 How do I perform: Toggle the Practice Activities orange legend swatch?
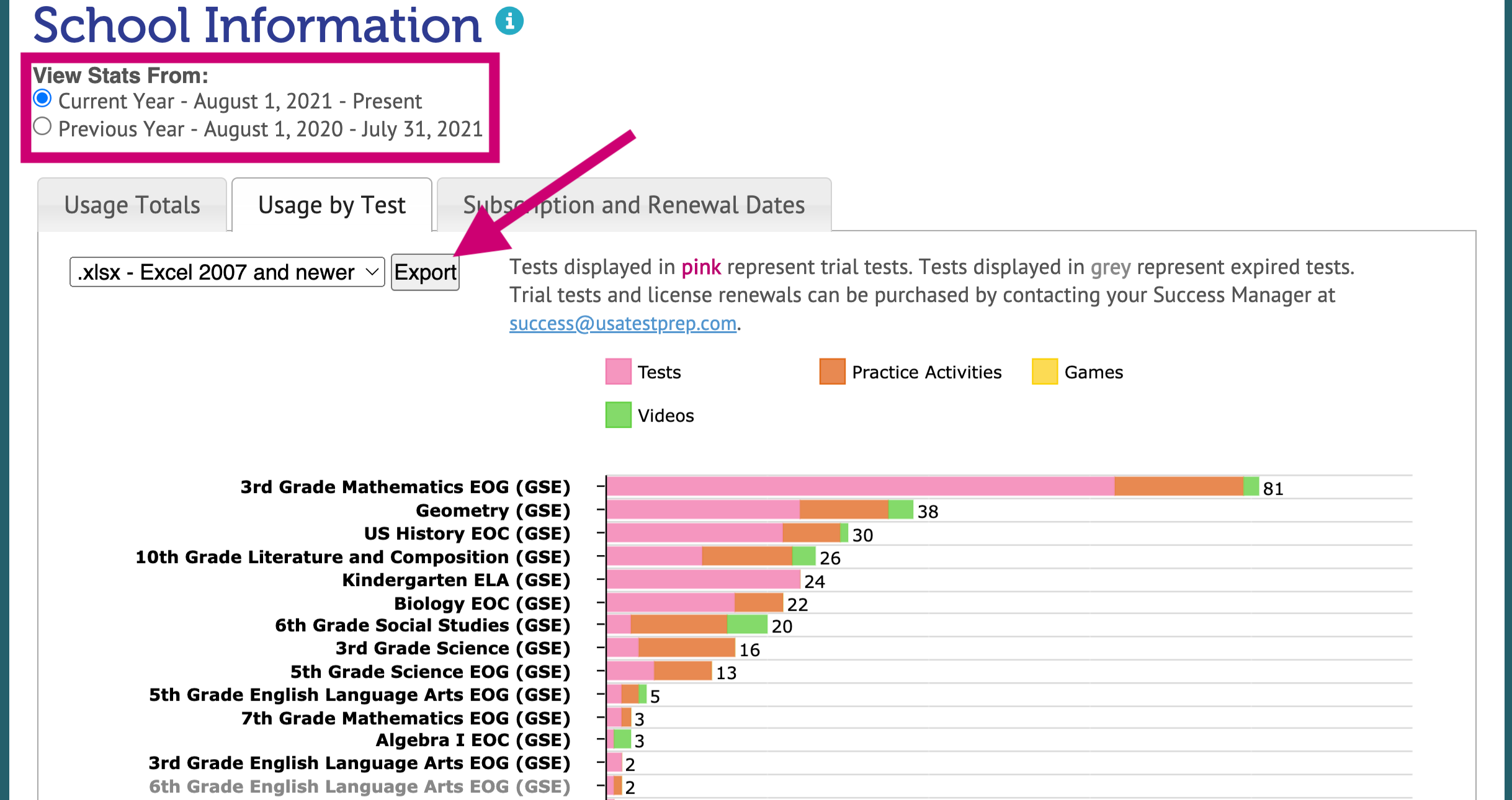[x=832, y=371]
